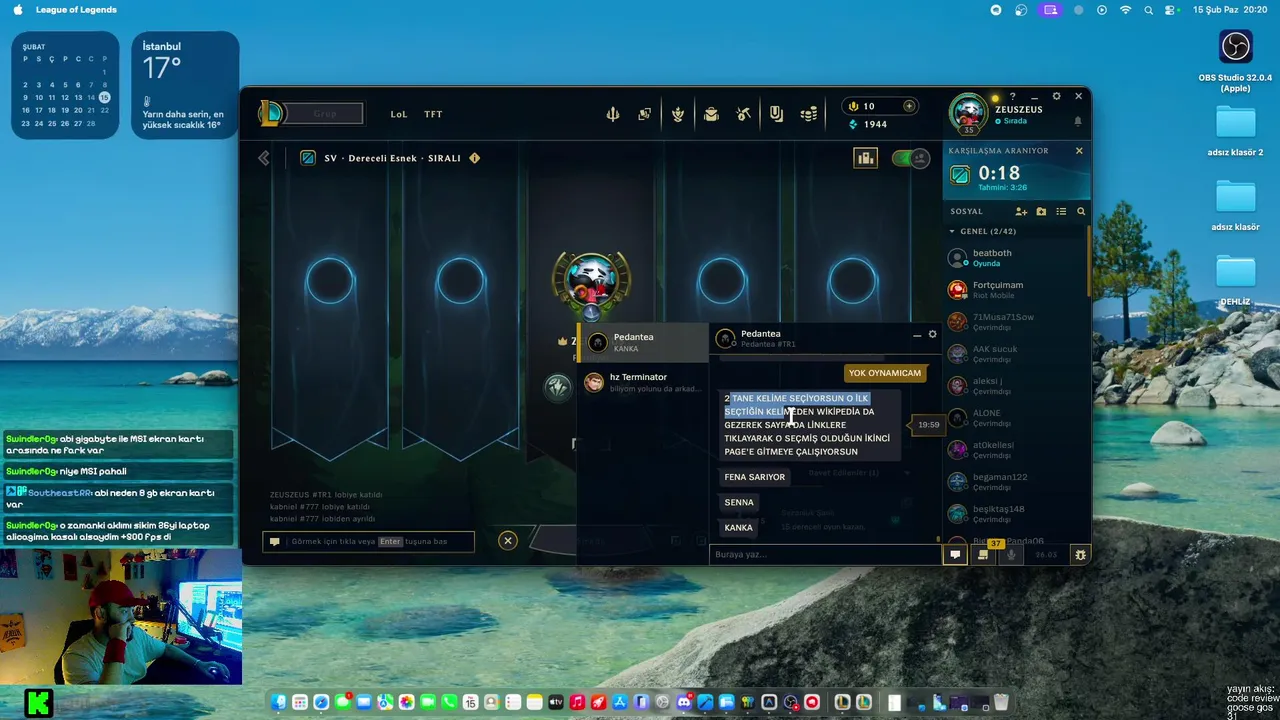Click own summoner icon in lobby center
1280x720 pixels.
[591, 281]
